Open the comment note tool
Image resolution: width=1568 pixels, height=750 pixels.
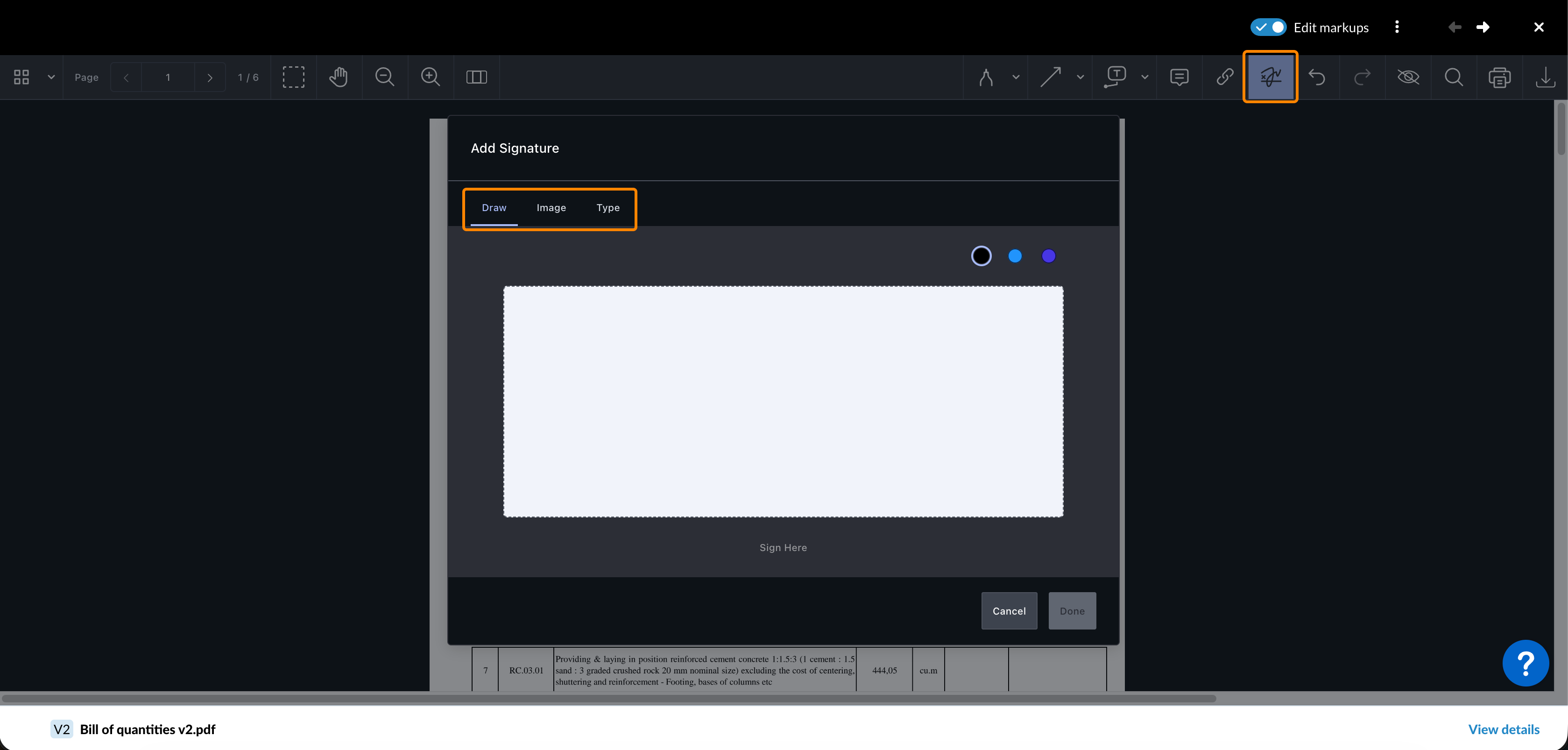(x=1179, y=78)
